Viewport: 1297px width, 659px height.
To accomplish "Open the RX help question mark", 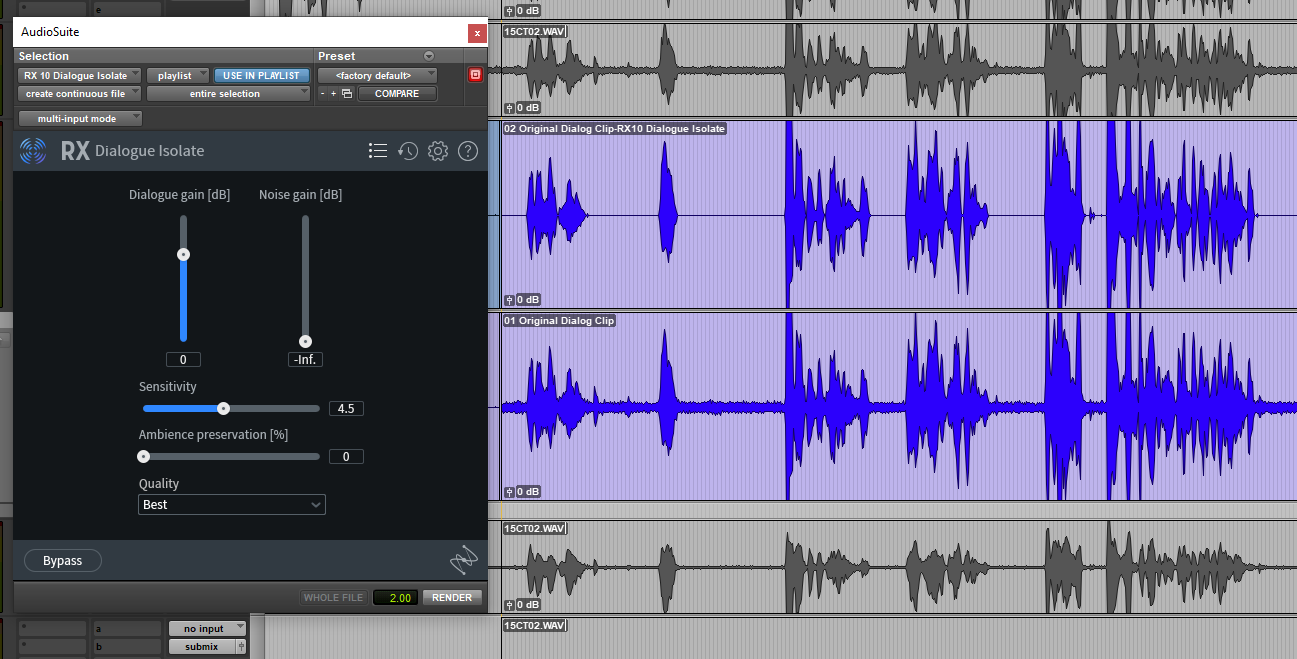I will pos(468,151).
